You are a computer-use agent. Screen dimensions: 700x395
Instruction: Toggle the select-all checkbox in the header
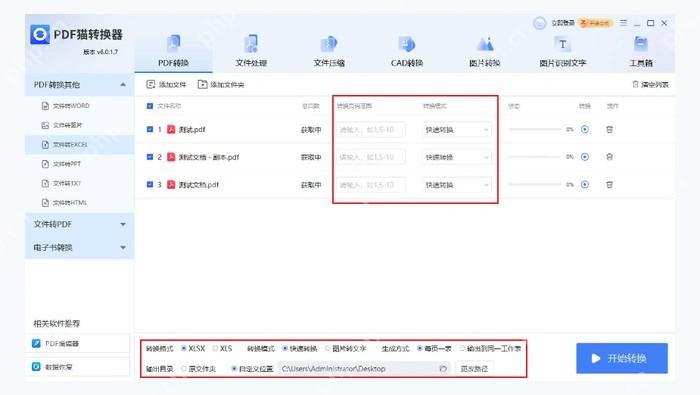[150, 106]
